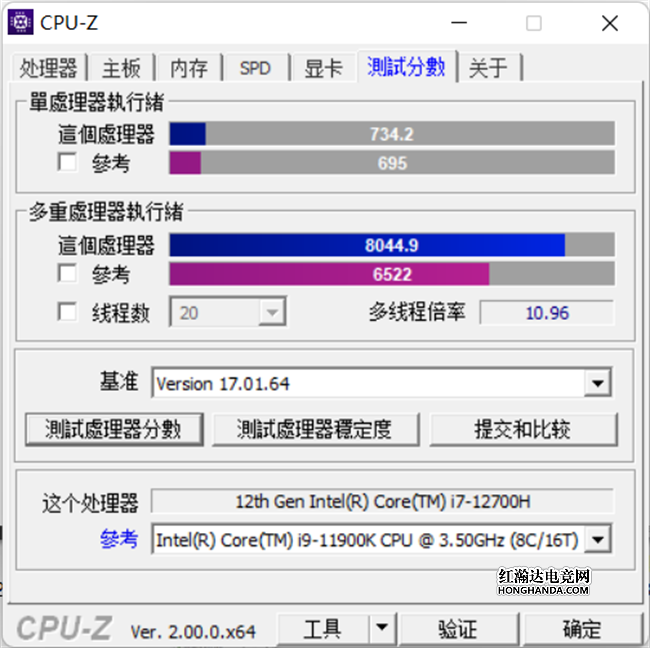Minimize the CPU-Z window
This screenshot has height=648, width=650.
point(459,23)
